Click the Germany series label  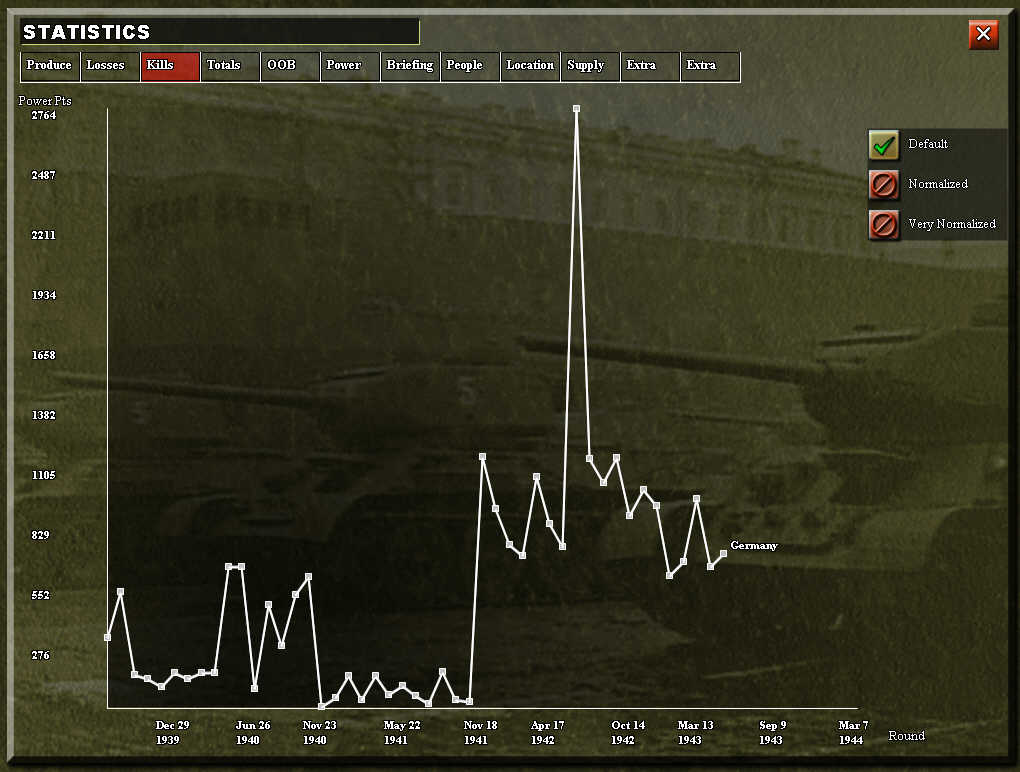[x=753, y=546]
